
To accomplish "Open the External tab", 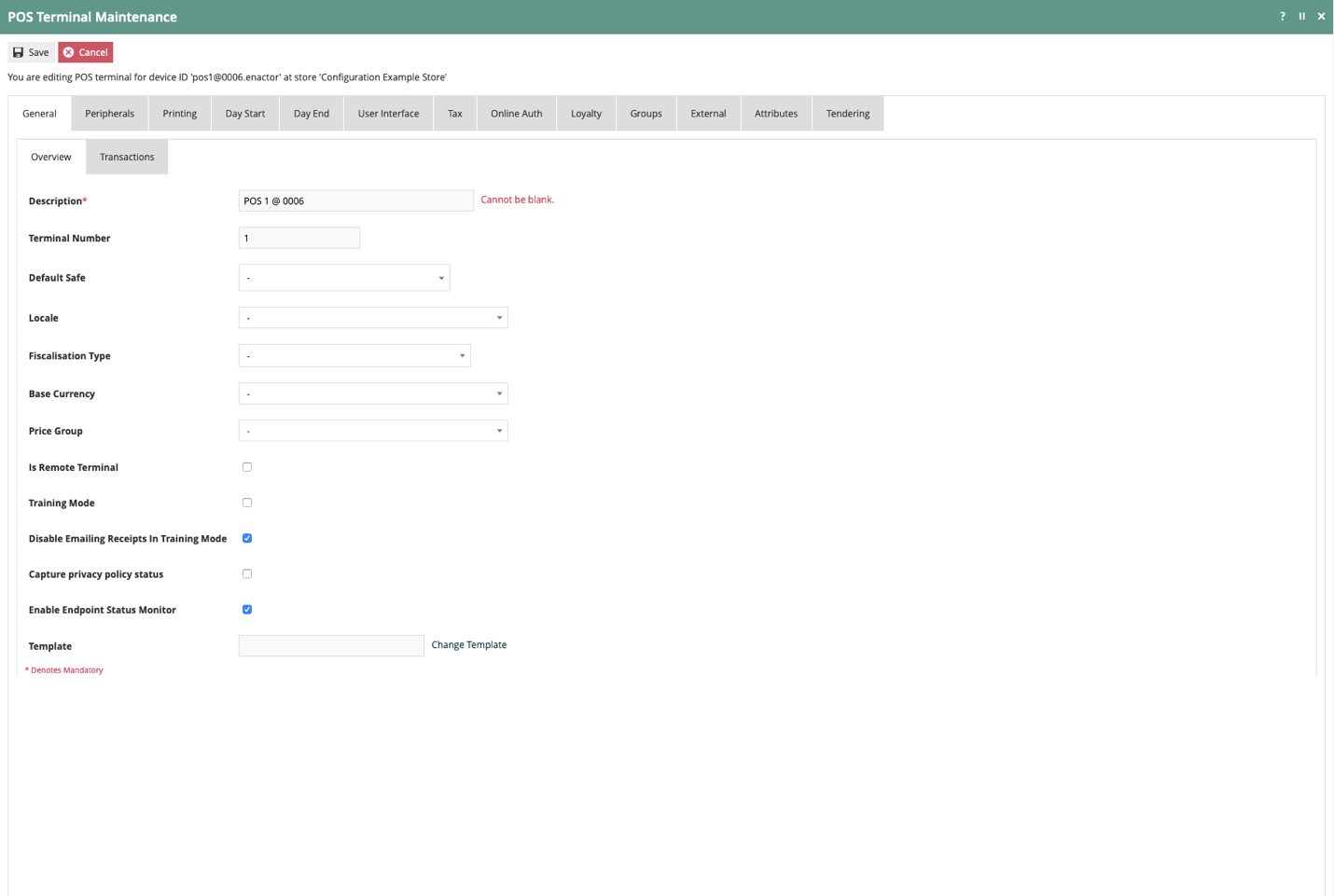I will 709,114.
